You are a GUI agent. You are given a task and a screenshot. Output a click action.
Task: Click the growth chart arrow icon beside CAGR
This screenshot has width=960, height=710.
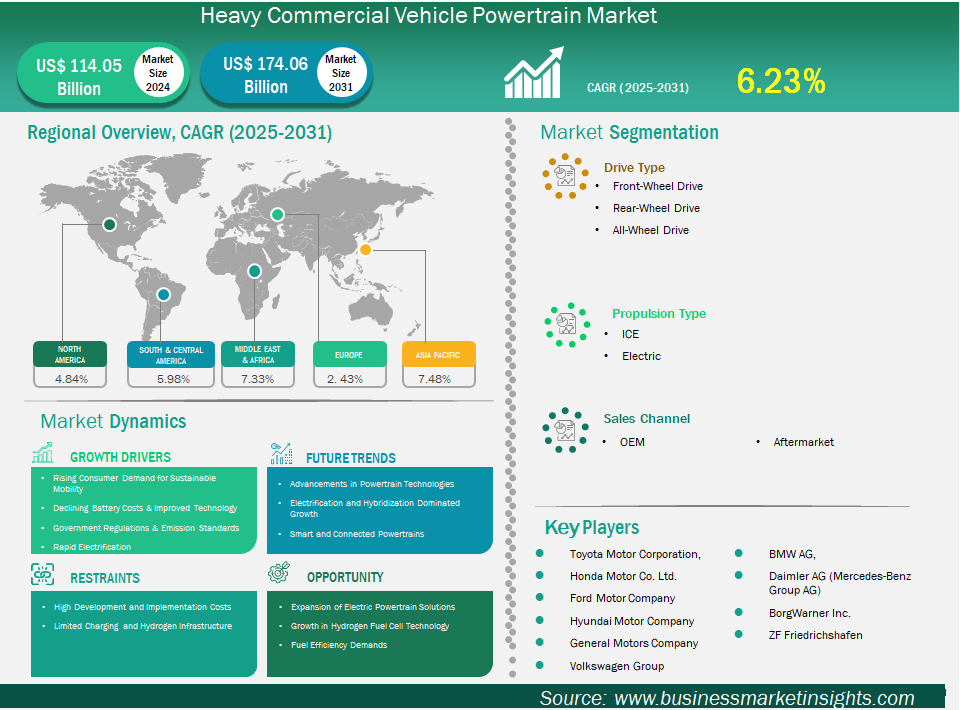(x=533, y=72)
